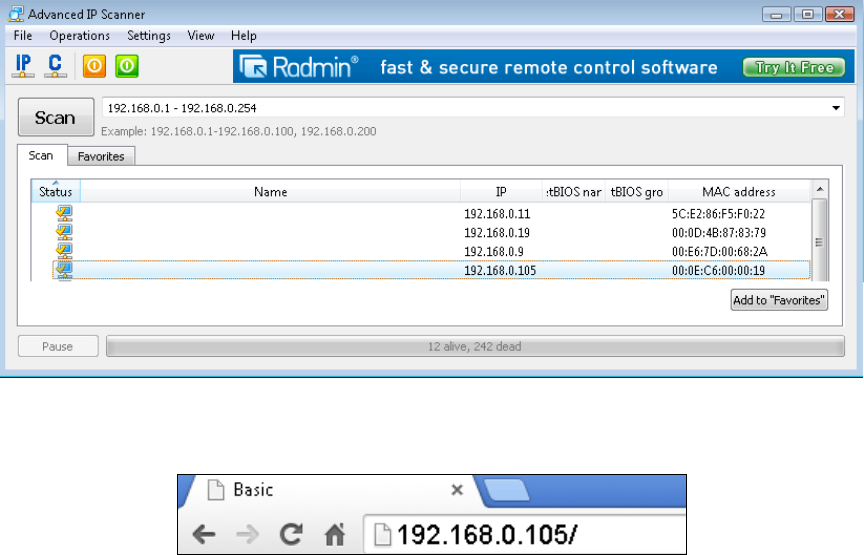Open the View menu
864x555 pixels.
(x=201, y=36)
